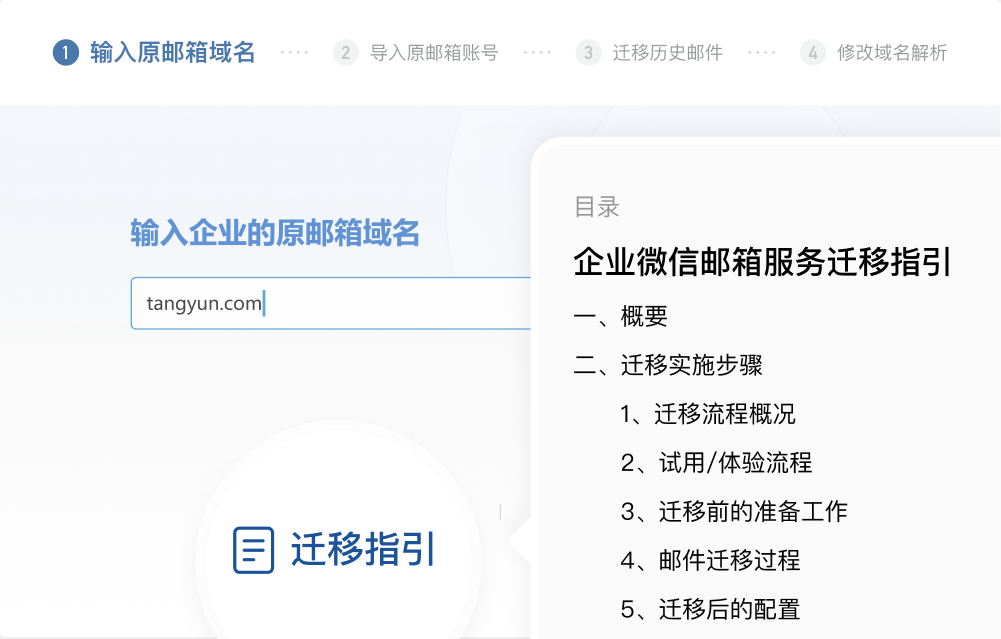This screenshot has width=1001, height=639.
Task: Click the step 4 number circle
Action: pyautogui.click(x=813, y=52)
